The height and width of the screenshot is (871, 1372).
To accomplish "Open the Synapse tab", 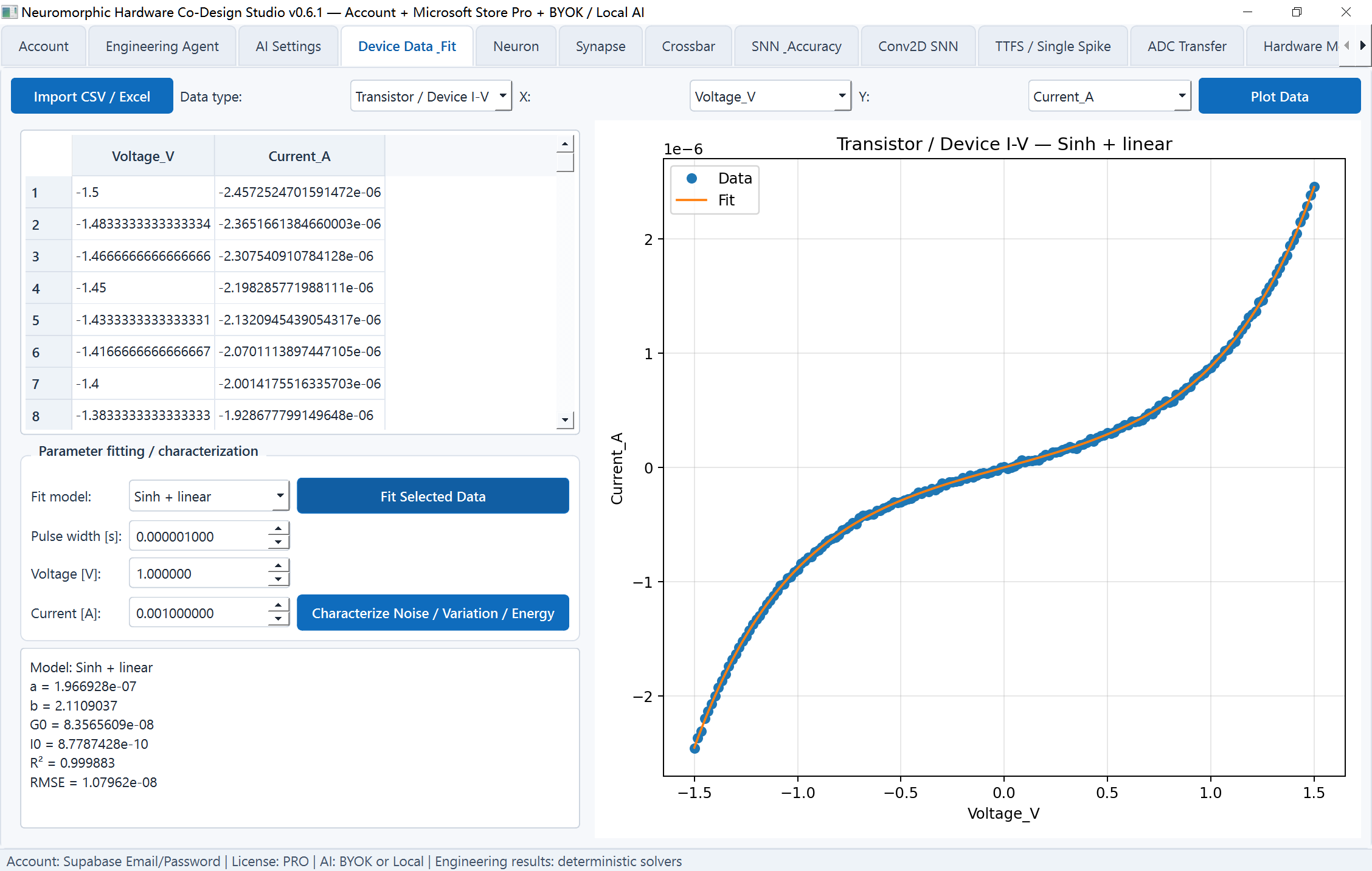I will click(x=600, y=47).
